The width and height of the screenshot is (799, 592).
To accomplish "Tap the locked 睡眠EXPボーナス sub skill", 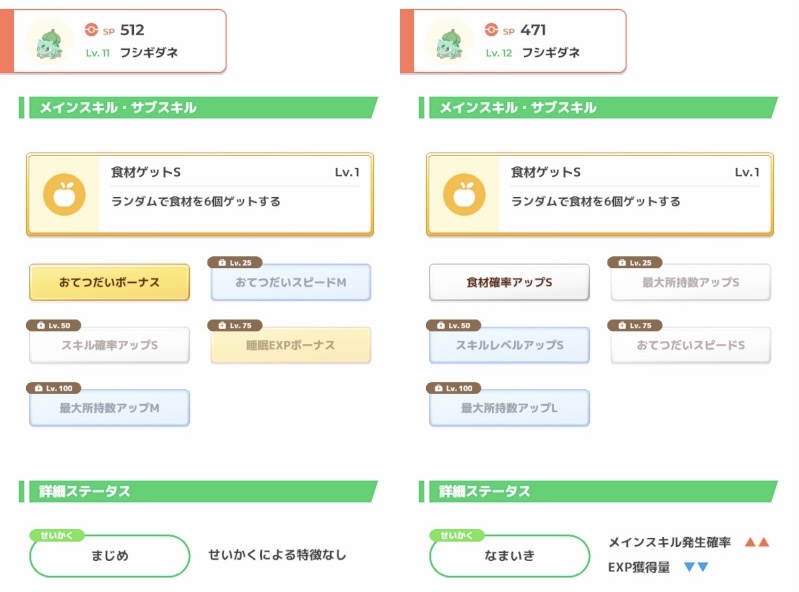I will click(x=290, y=345).
